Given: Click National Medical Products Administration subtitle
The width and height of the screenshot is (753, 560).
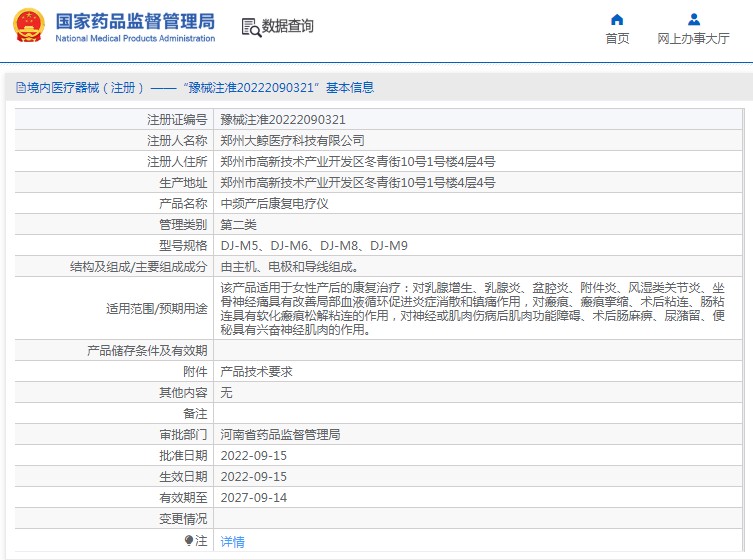Looking at the screenshot, I should [x=135, y=38].
